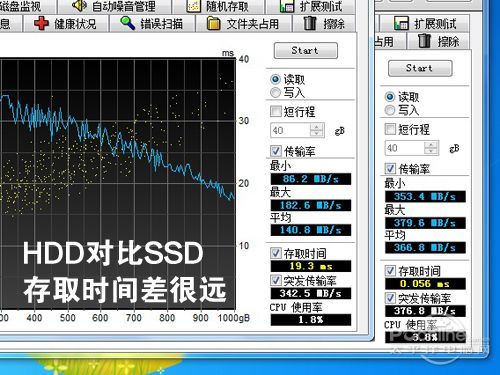This screenshot has width=500, height=375.
Task: Click right window short stroke spinner arrows
Action: pyautogui.click(x=431, y=148)
